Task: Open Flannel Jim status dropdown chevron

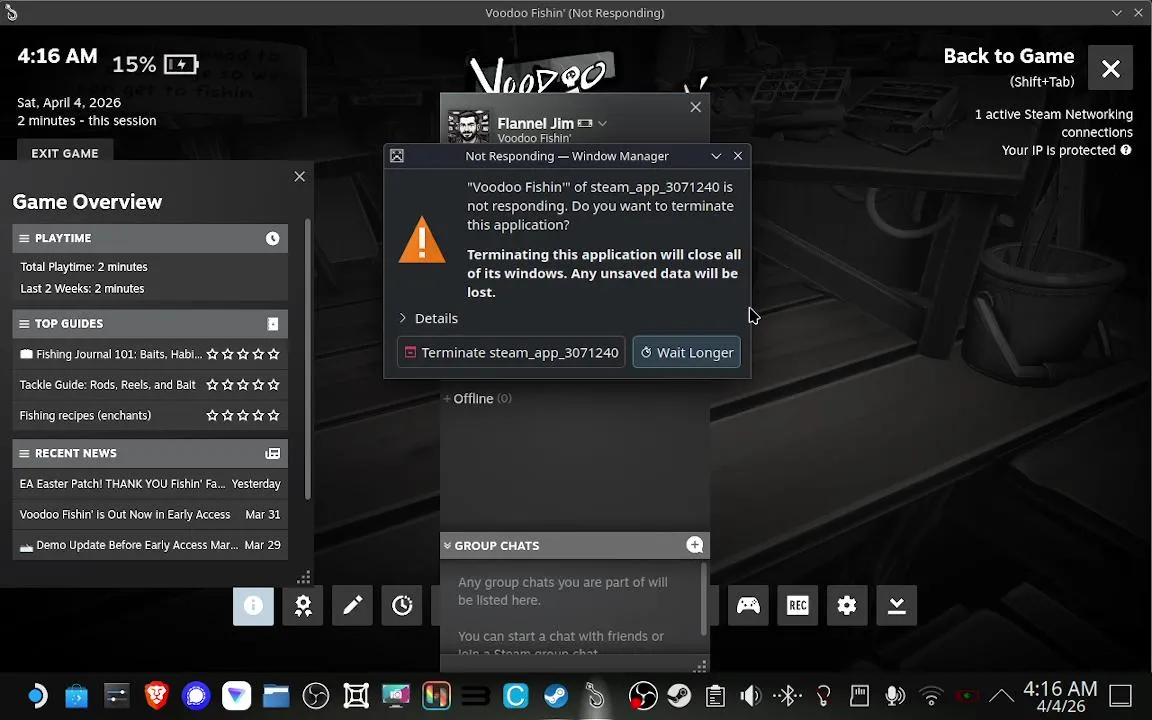Action: 602,123
